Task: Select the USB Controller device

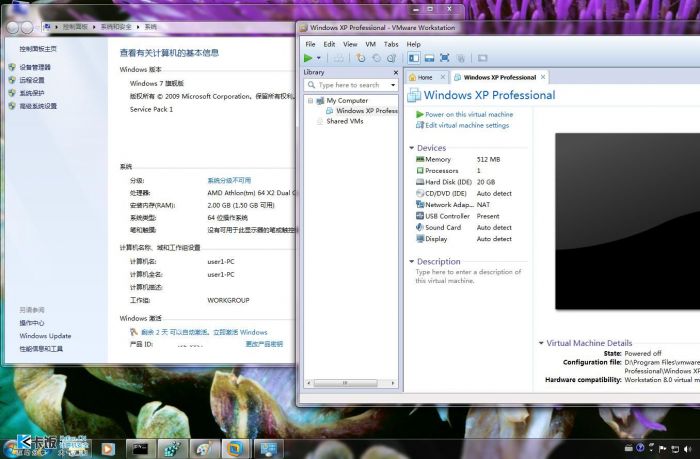Action: pyautogui.click(x=458, y=216)
